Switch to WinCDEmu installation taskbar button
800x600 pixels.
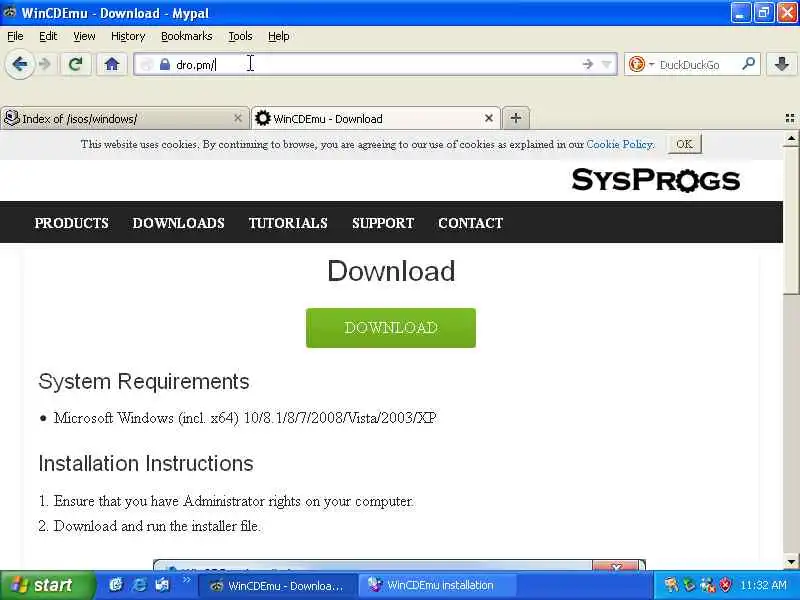pos(439,586)
